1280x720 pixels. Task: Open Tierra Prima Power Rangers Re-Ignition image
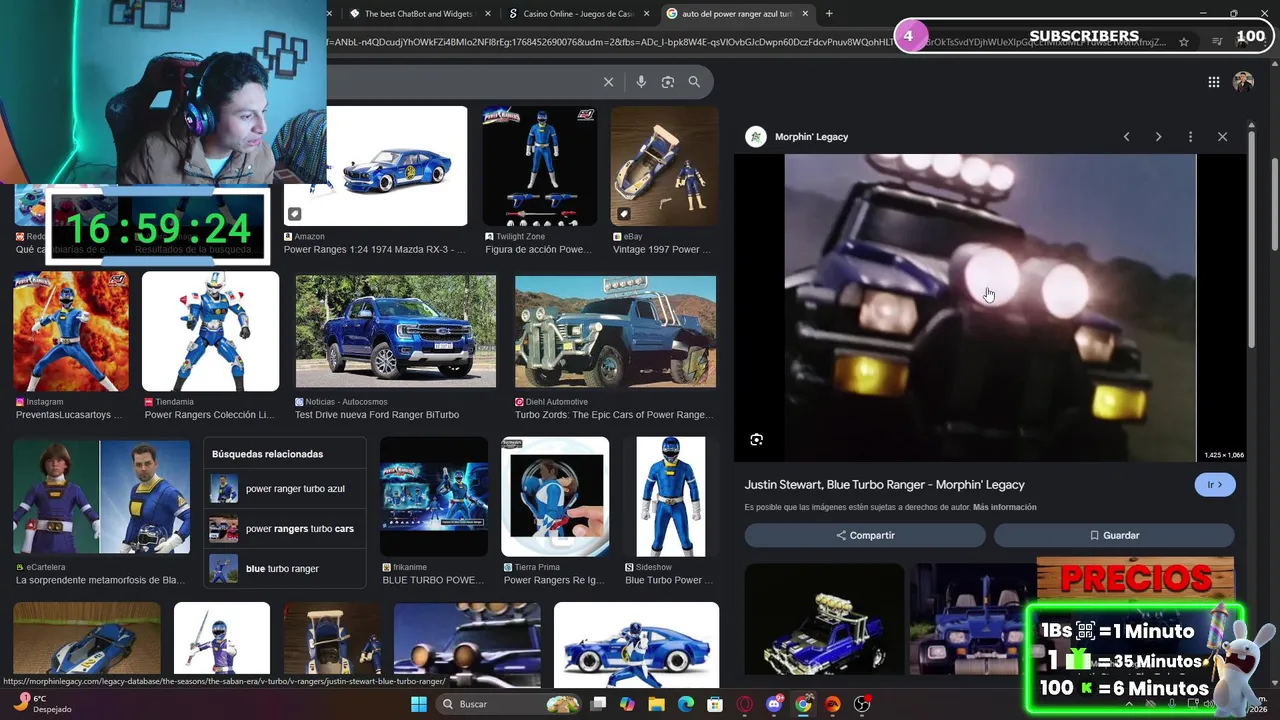(555, 497)
